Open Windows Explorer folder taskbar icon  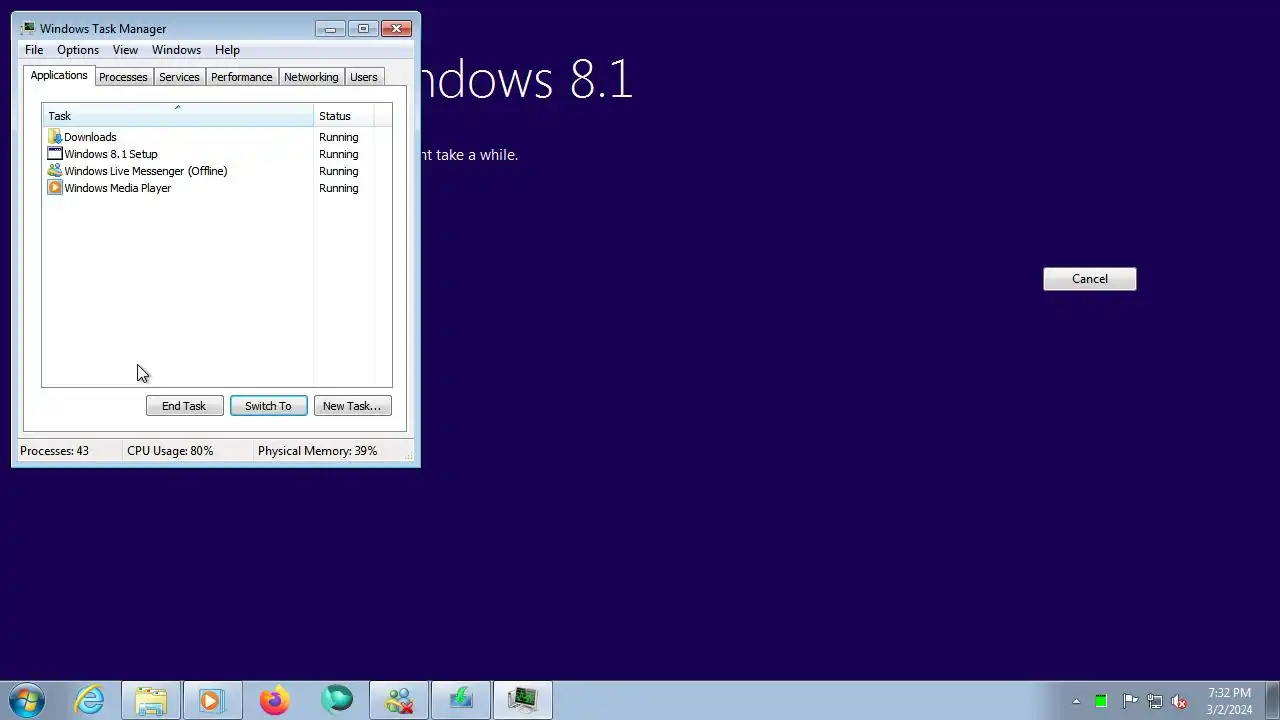151,700
